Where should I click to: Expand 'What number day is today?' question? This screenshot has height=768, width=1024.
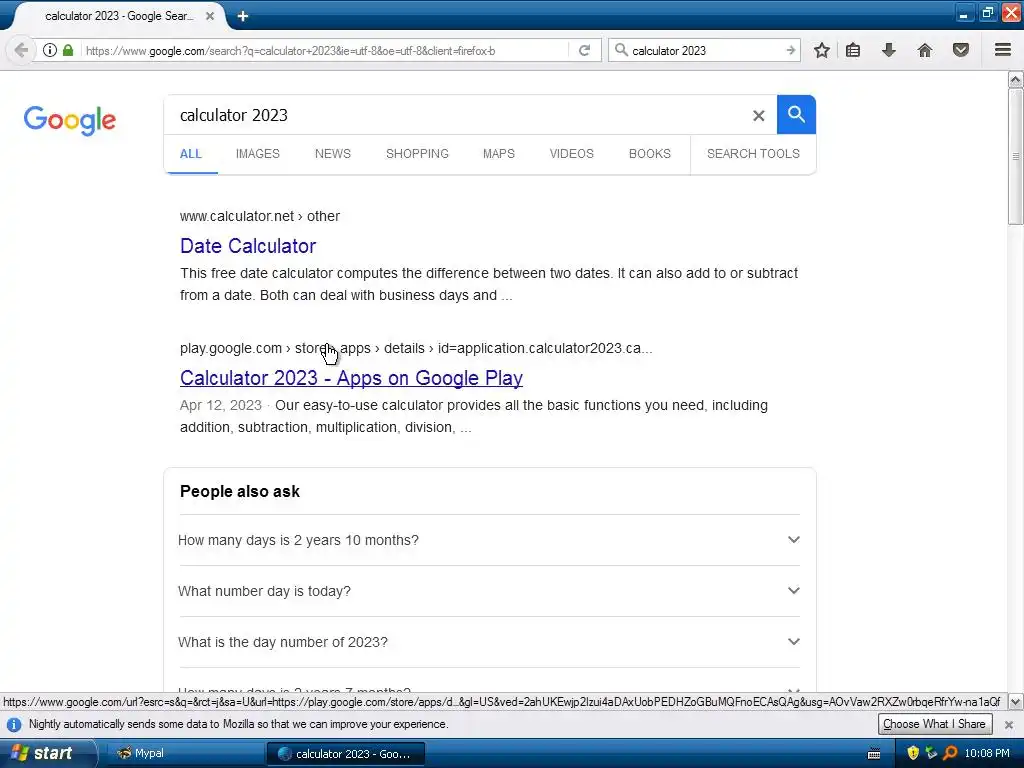[489, 591]
